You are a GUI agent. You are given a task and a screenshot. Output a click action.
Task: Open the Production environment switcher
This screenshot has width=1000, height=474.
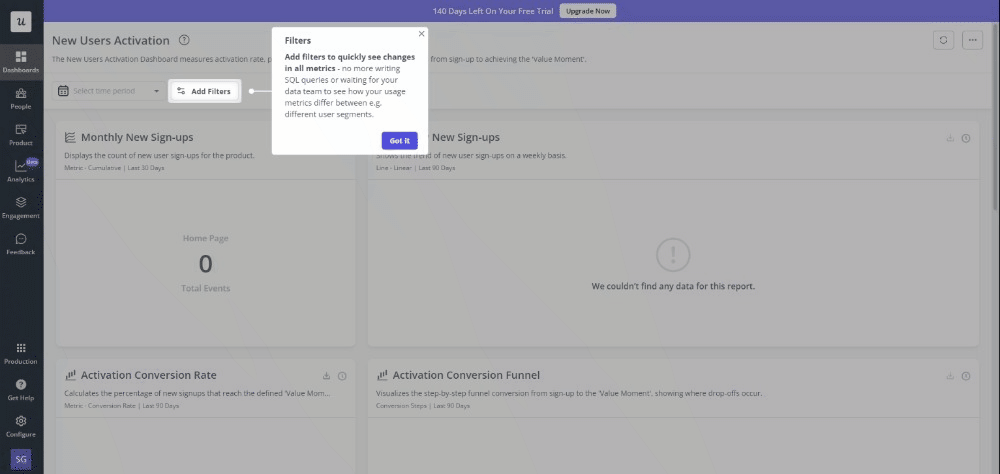[21, 352]
